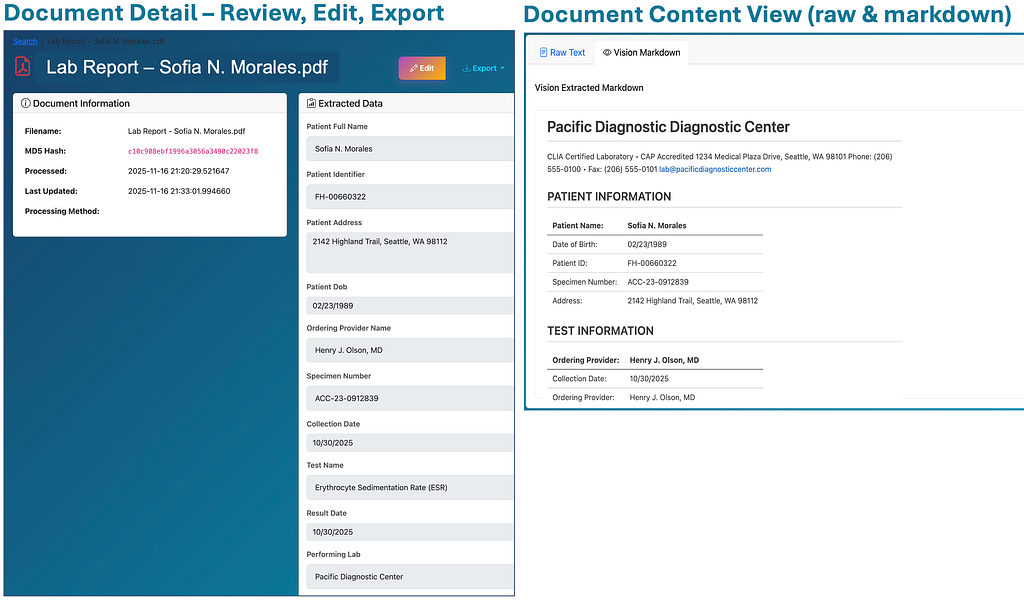Click the Patient Full Name field
This screenshot has height=600, width=1024.
pyautogui.click(x=409, y=149)
